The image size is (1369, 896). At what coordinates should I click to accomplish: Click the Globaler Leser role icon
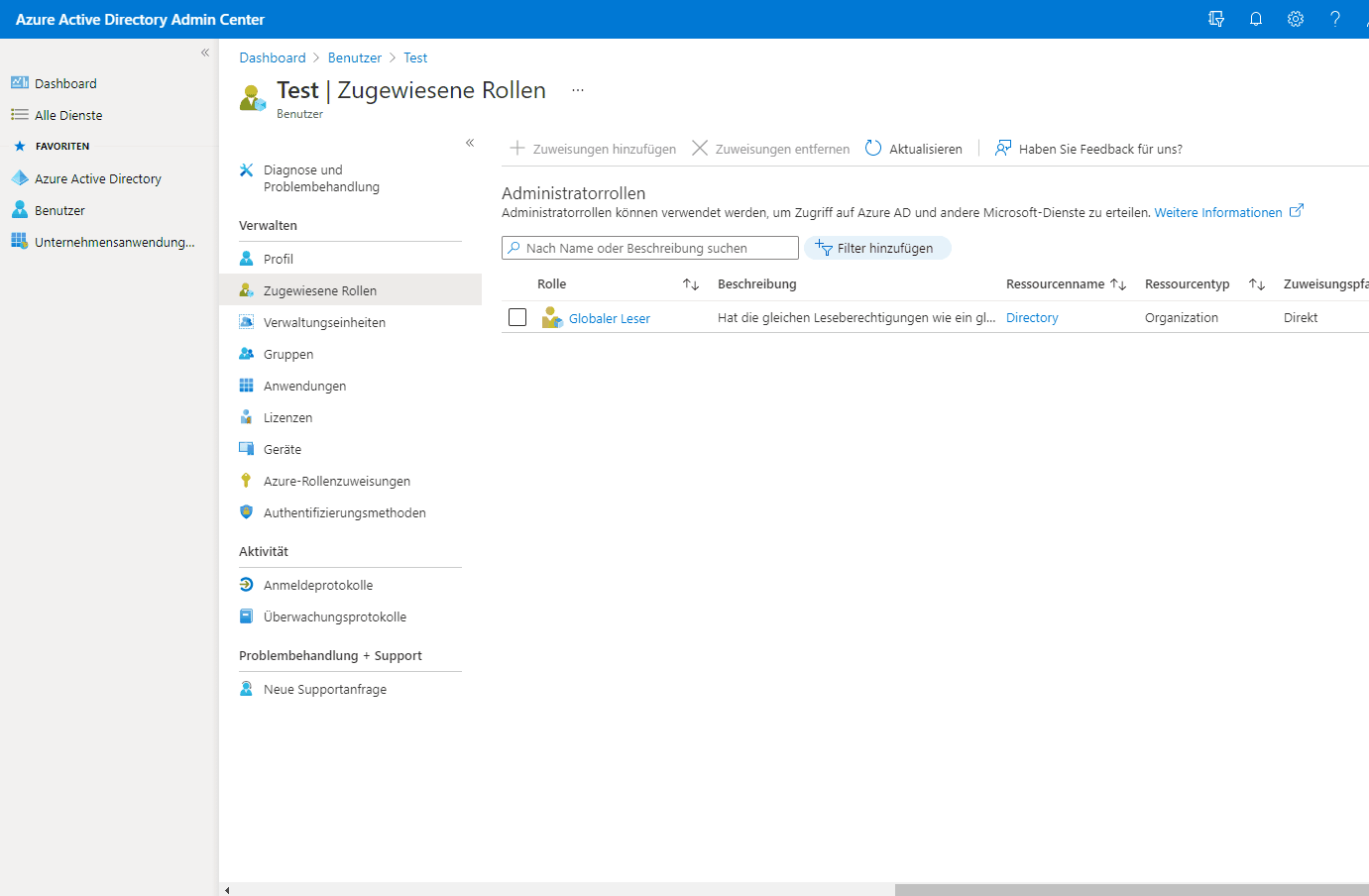click(552, 318)
